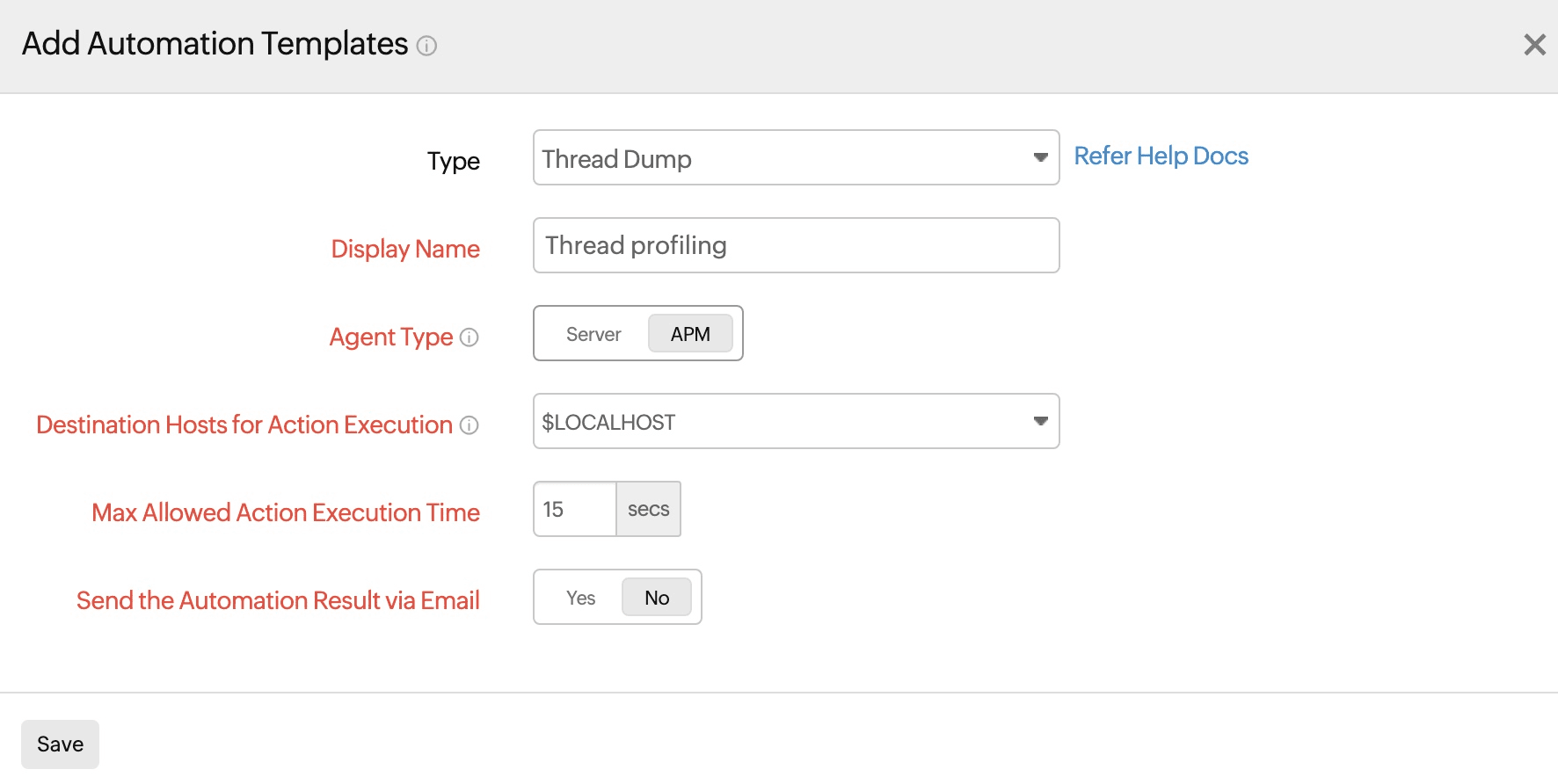
Task: Select No for emailing automation result
Action: pyautogui.click(x=657, y=598)
